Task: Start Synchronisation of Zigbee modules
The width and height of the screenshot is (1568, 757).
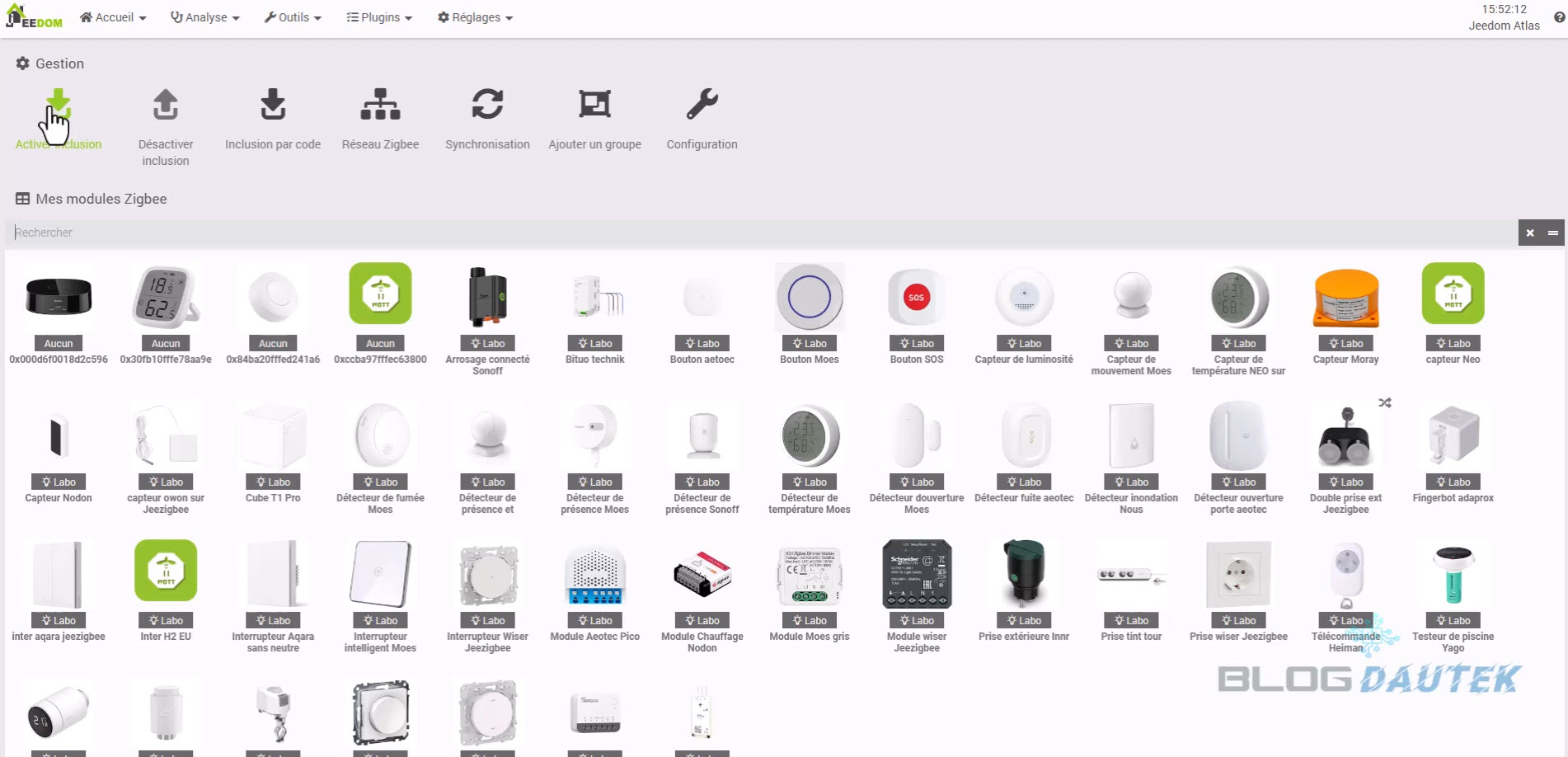Action: coord(487,106)
